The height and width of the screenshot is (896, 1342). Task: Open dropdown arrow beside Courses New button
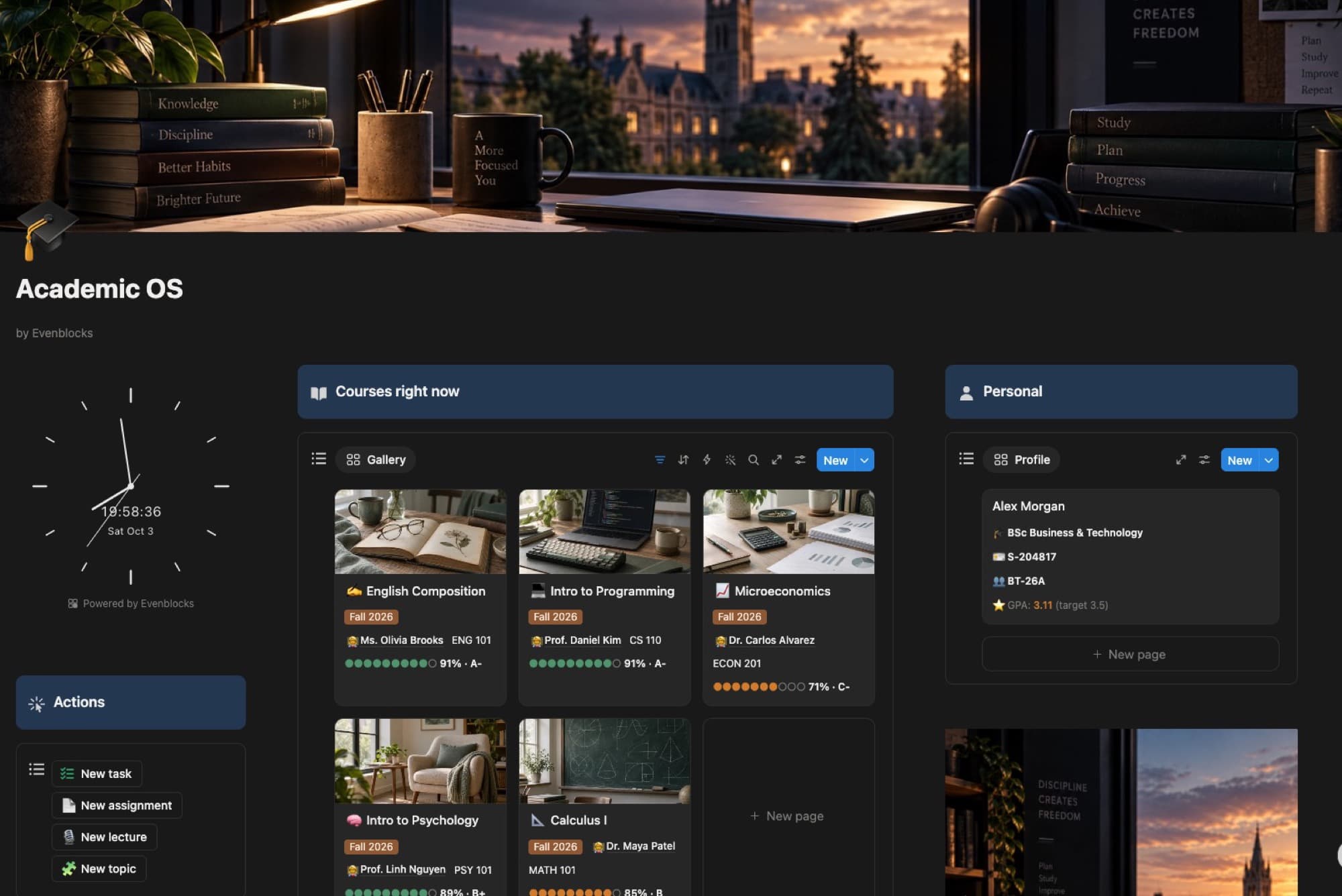(x=865, y=460)
